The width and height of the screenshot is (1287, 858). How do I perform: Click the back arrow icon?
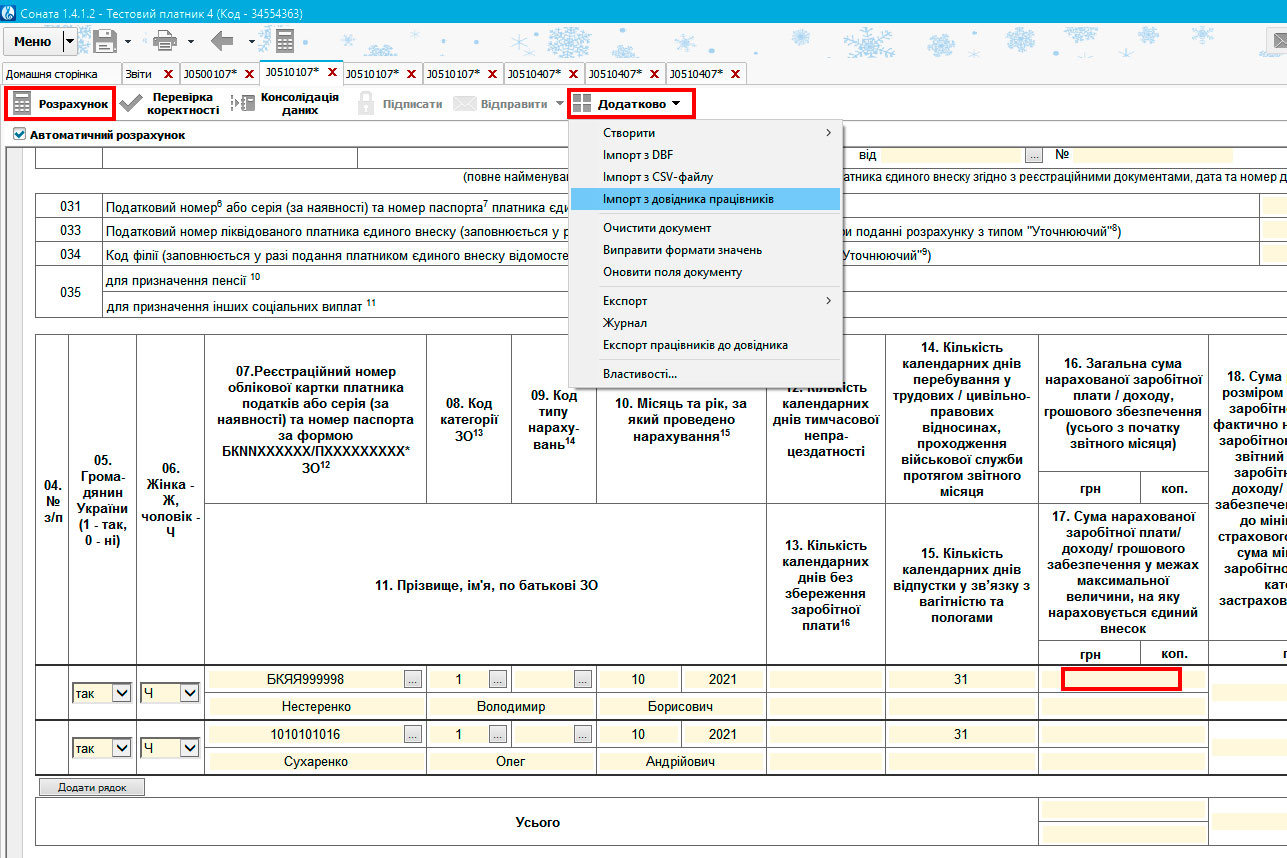pyautogui.click(x=221, y=41)
